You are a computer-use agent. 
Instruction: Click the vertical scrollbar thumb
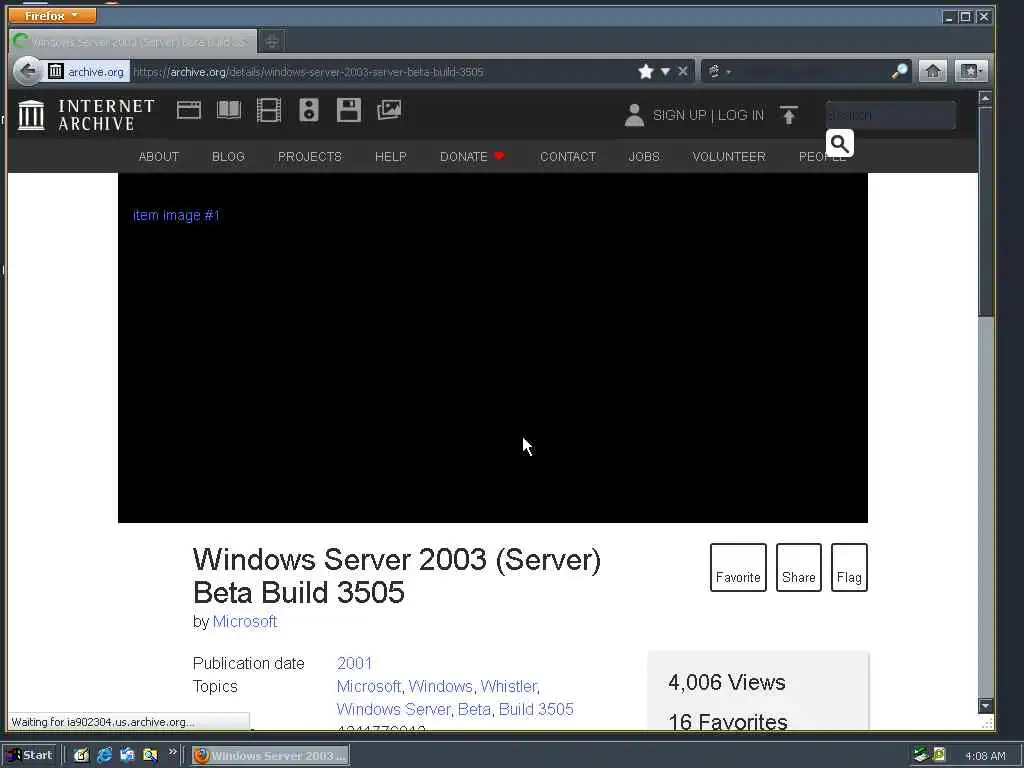coord(985,212)
